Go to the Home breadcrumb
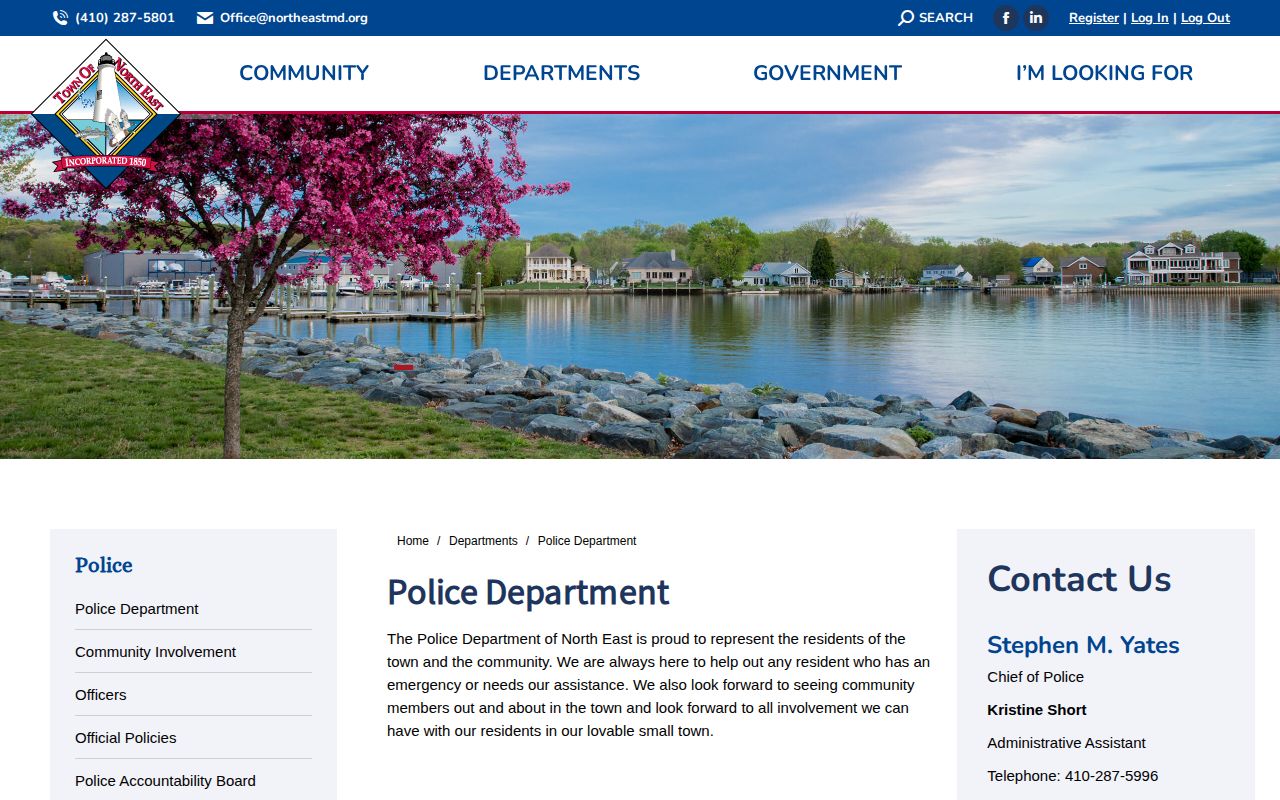The width and height of the screenshot is (1280, 800). (x=413, y=541)
